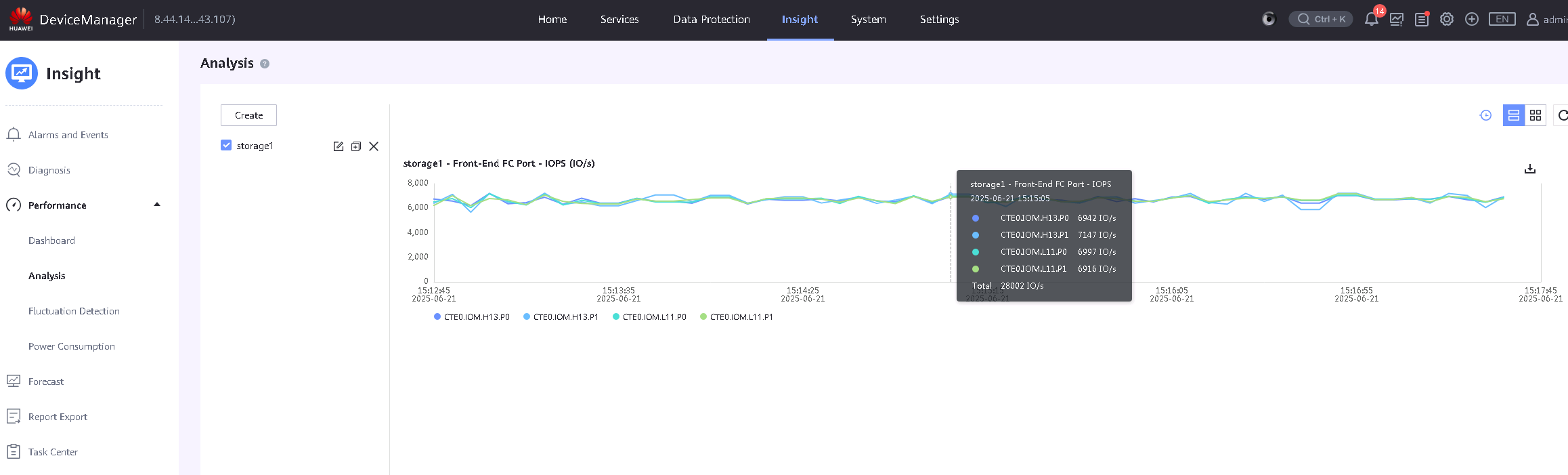
Task: Select Performance in sidebar
Action: (58, 205)
